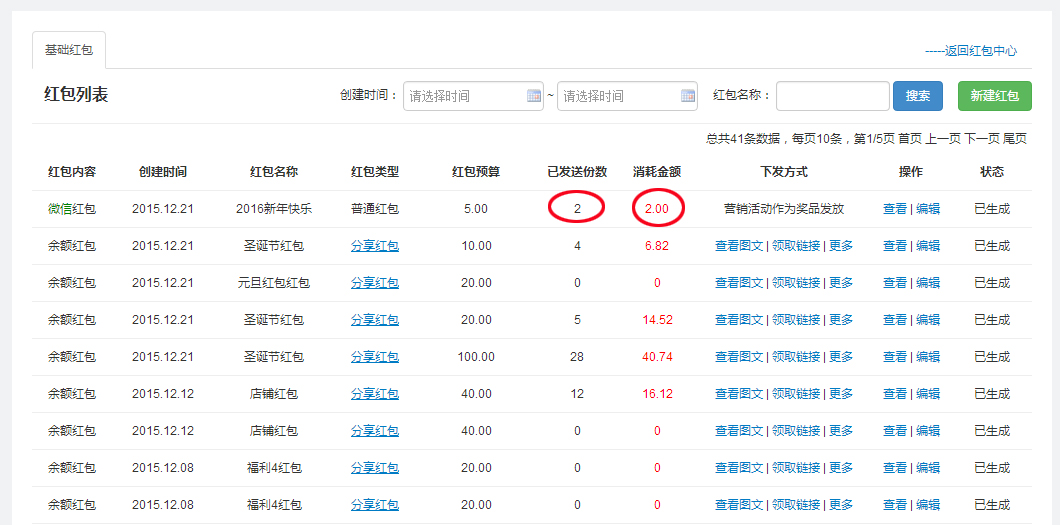This screenshot has width=1060, height=525.
Task: Expand 更多 for 圣诞节红包 with 10.00 budget
Action: 841,246
